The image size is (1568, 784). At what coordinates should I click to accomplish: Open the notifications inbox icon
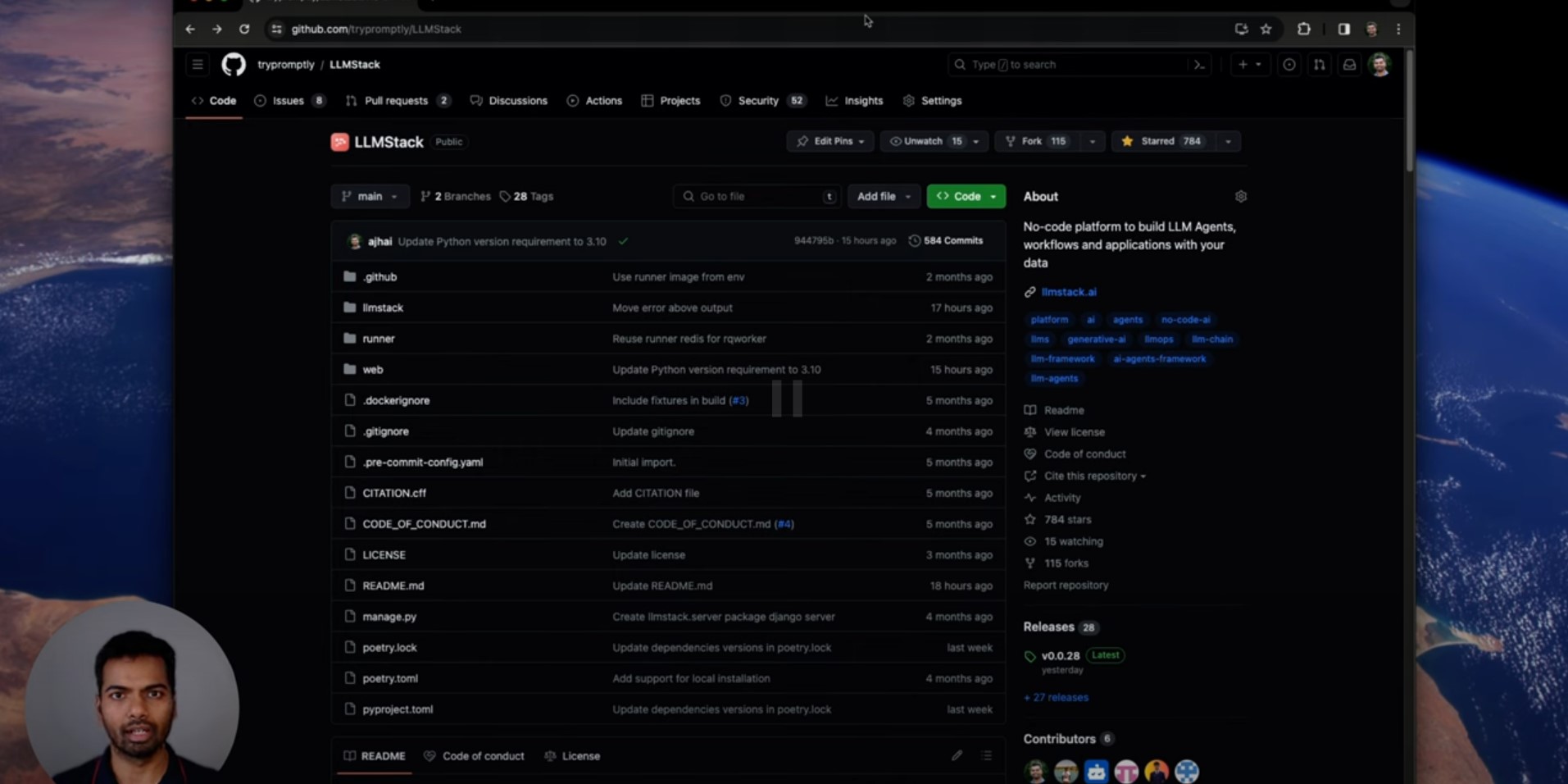tap(1349, 64)
